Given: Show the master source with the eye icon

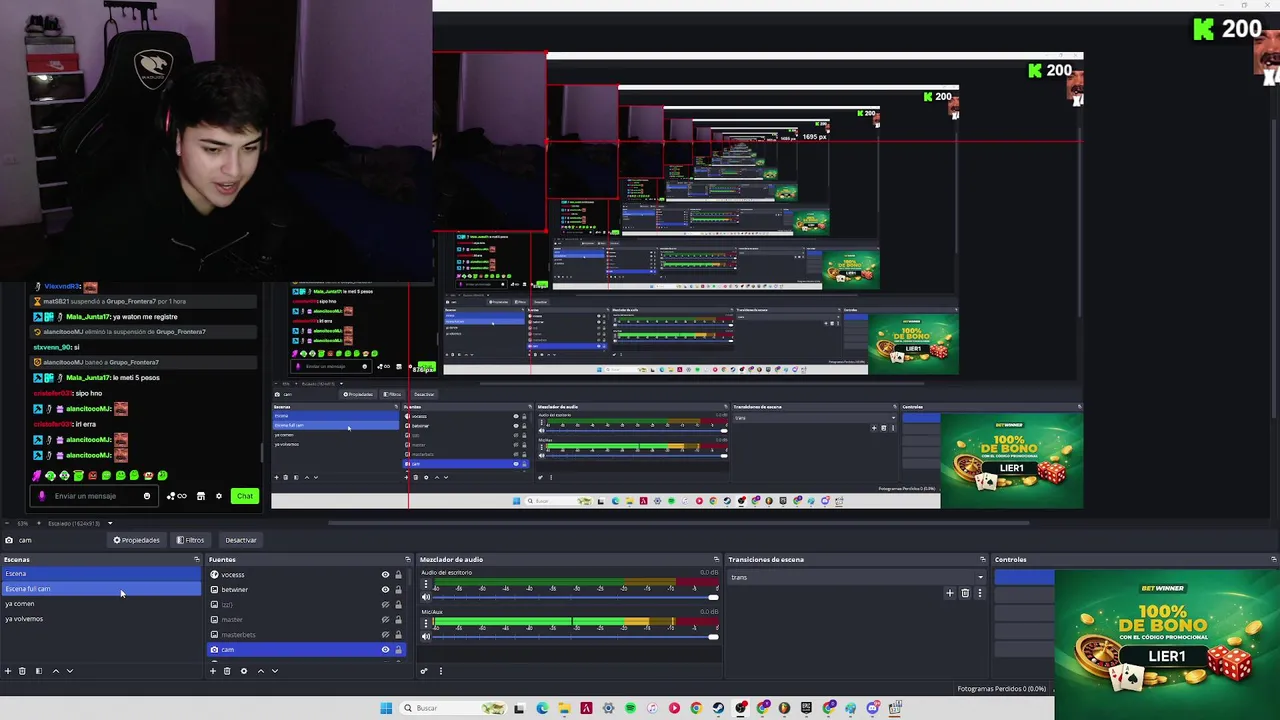Looking at the screenshot, I should coord(385,620).
